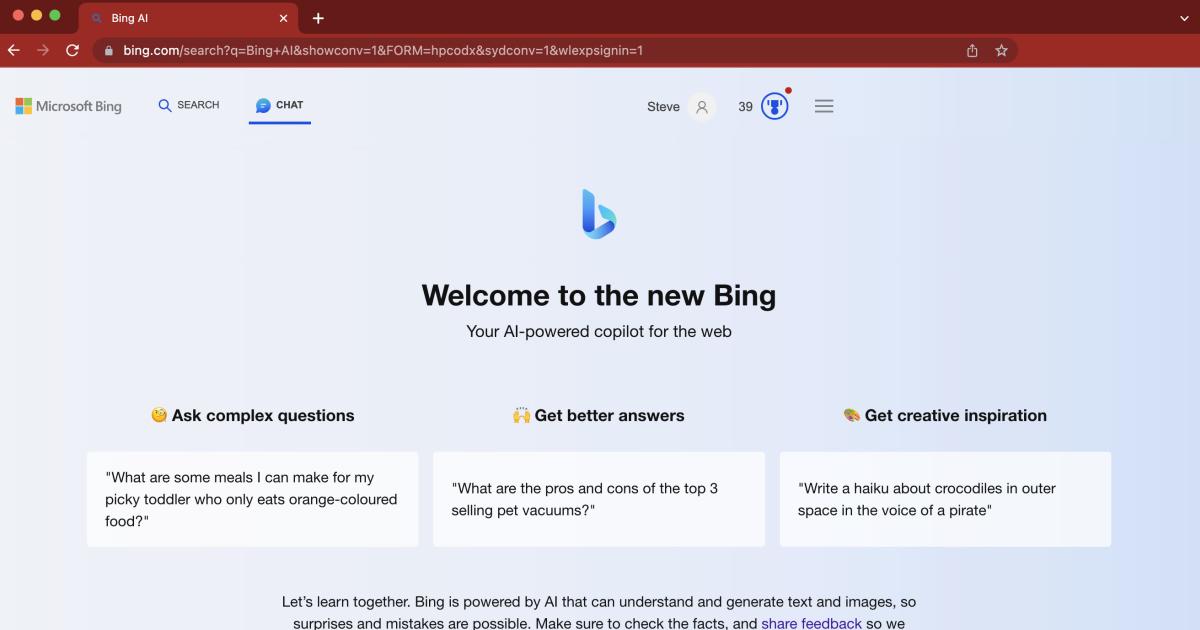Click the search magnifier icon
Screen dimensions: 1200x630
click(x=164, y=104)
